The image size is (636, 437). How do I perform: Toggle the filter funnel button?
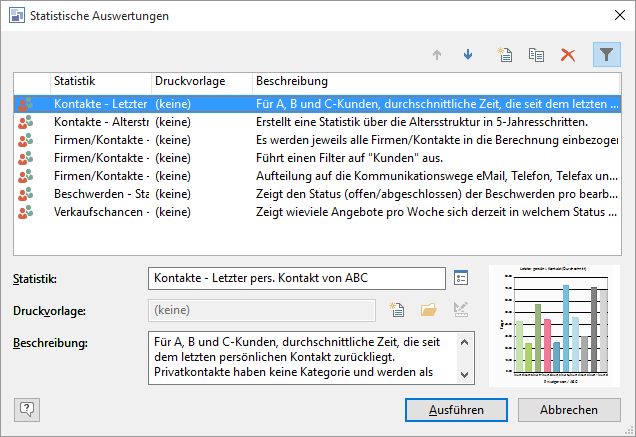pos(606,54)
